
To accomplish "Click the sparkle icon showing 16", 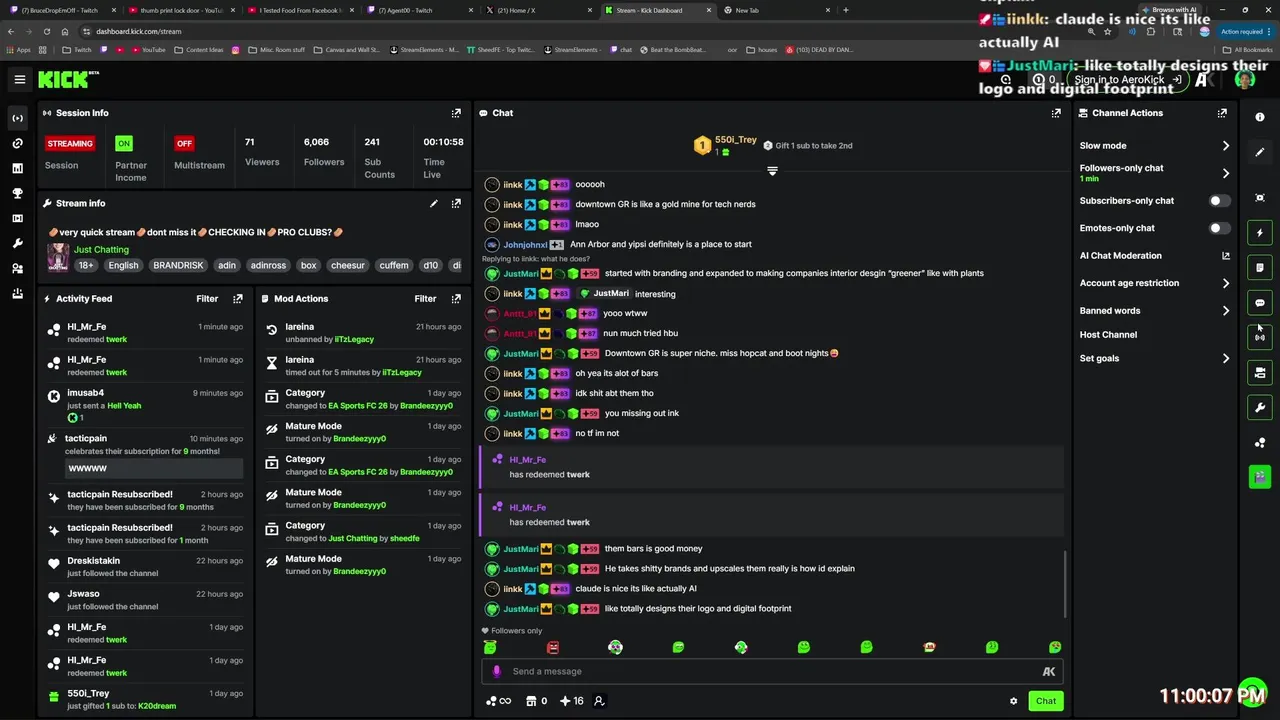I will [572, 701].
